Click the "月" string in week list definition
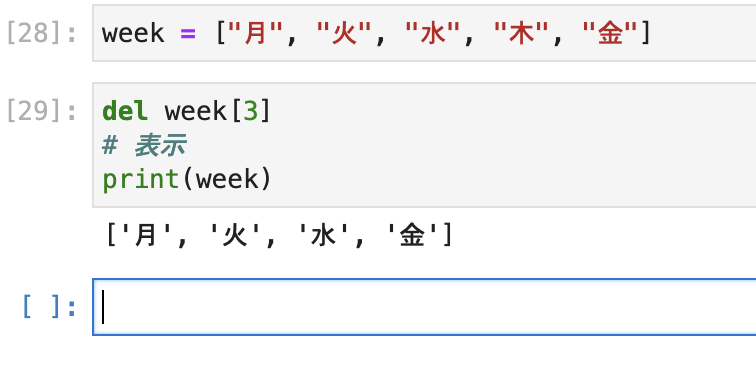The width and height of the screenshot is (756, 368). click(256, 34)
